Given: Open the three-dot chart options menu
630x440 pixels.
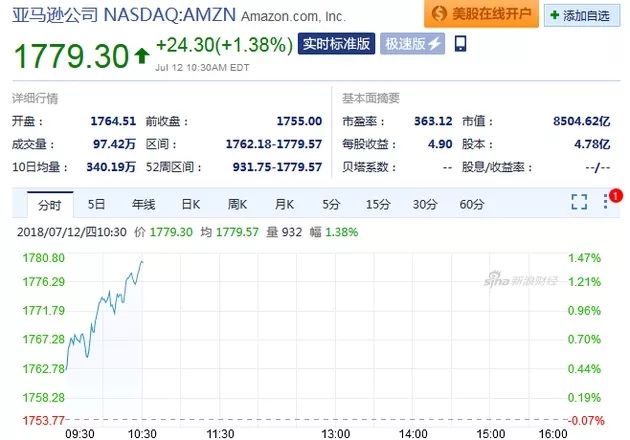Looking at the screenshot, I should (605, 203).
